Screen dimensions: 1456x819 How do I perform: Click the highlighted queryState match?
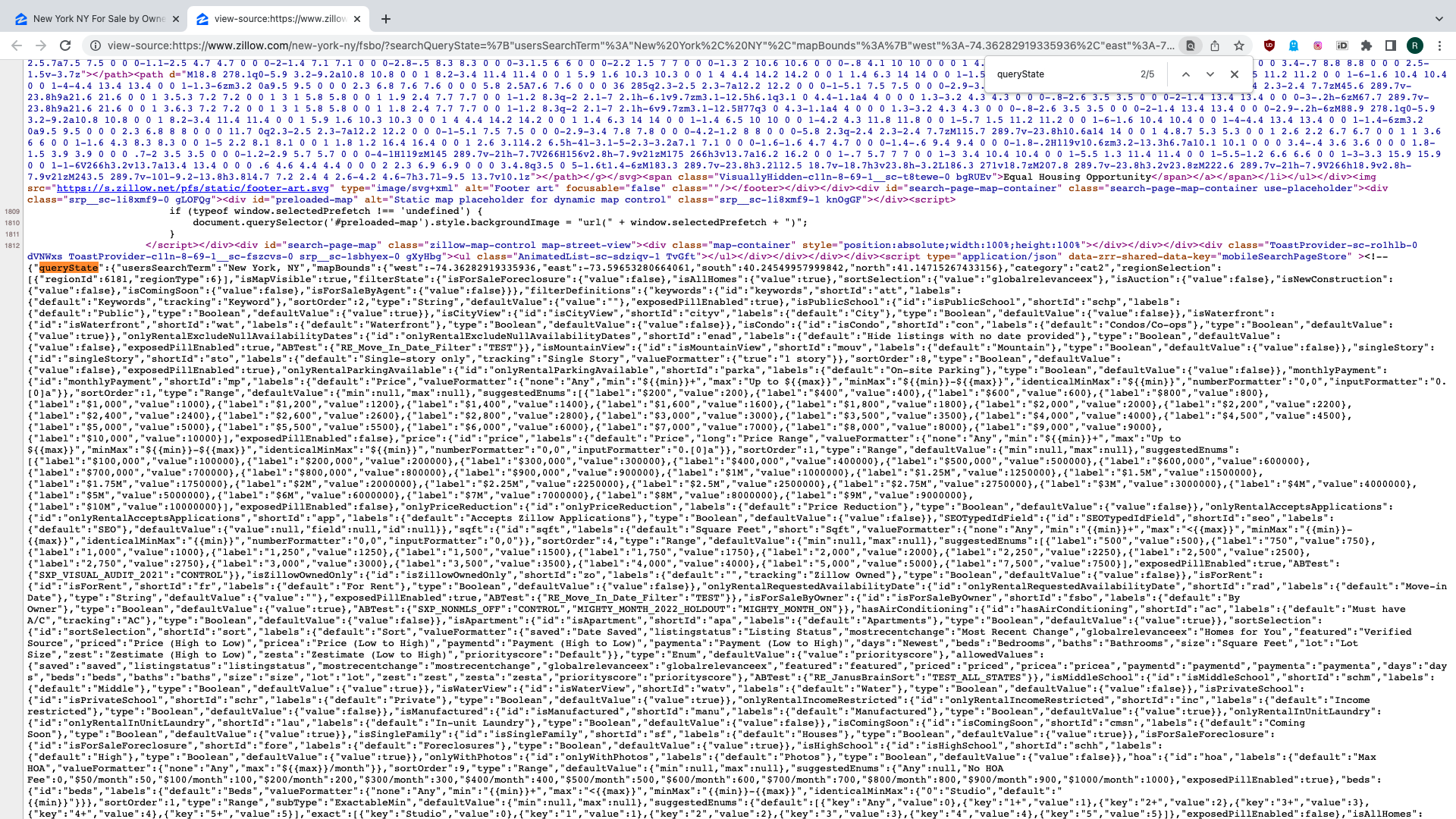pyautogui.click(x=69, y=268)
